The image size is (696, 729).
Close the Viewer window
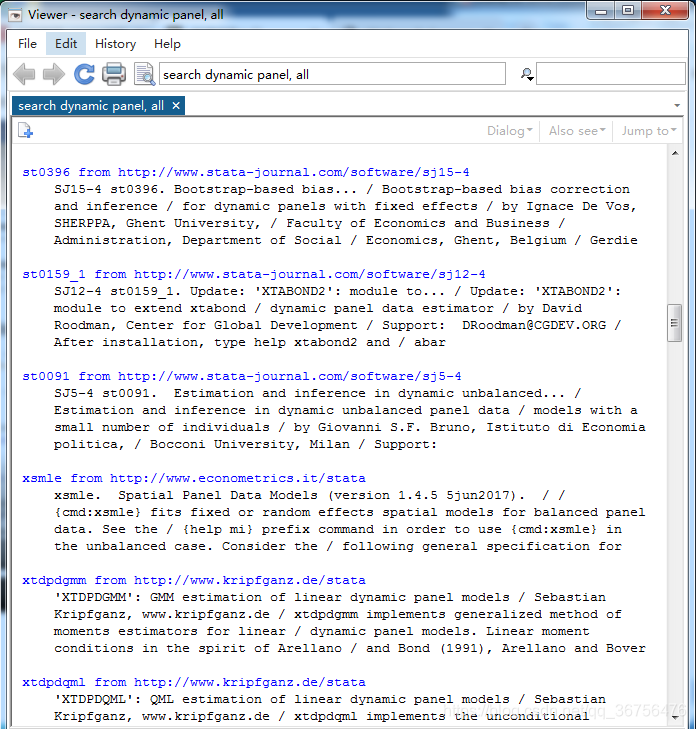click(x=665, y=11)
